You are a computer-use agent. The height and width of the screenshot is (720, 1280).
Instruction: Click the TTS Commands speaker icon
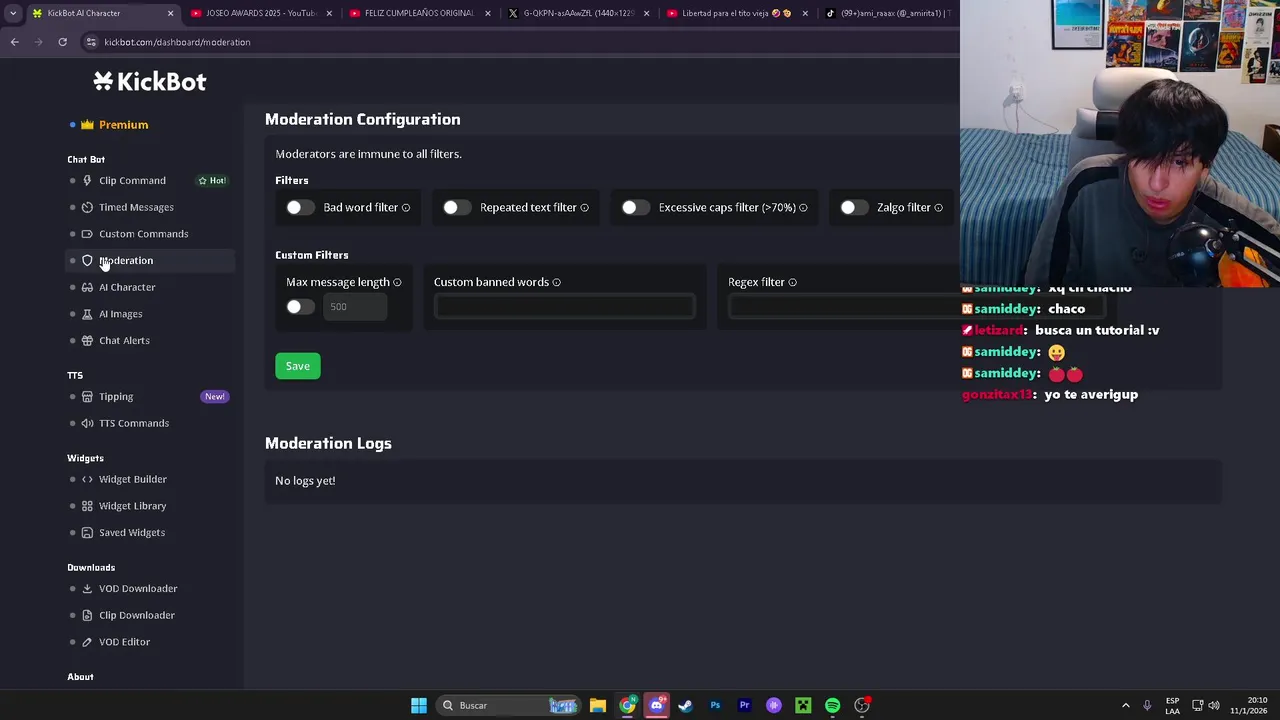[x=87, y=423]
